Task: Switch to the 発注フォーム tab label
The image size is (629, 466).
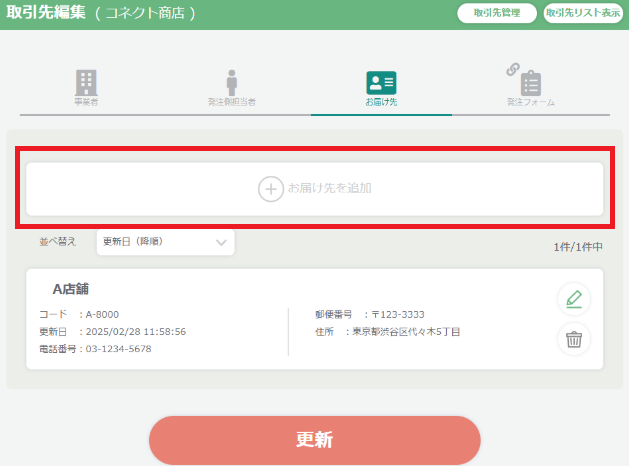Action: (x=530, y=102)
